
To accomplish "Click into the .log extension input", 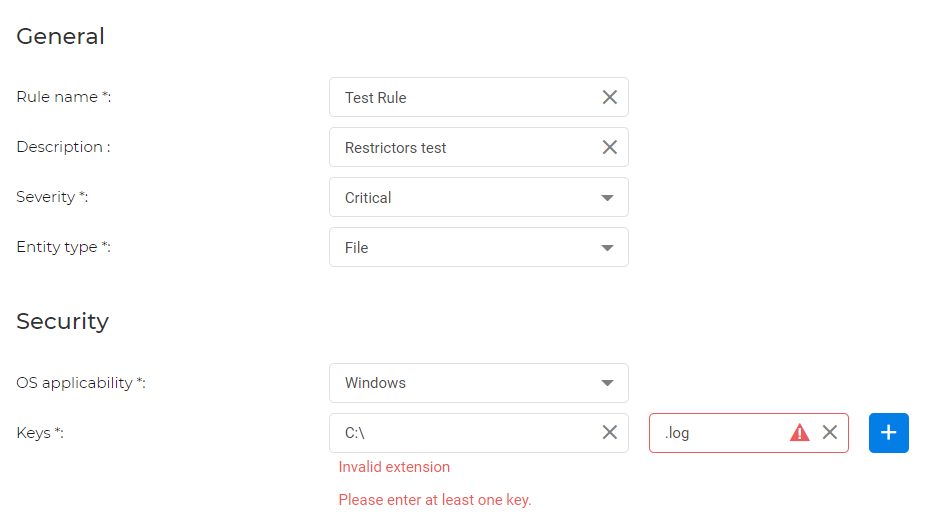I will [720, 433].
